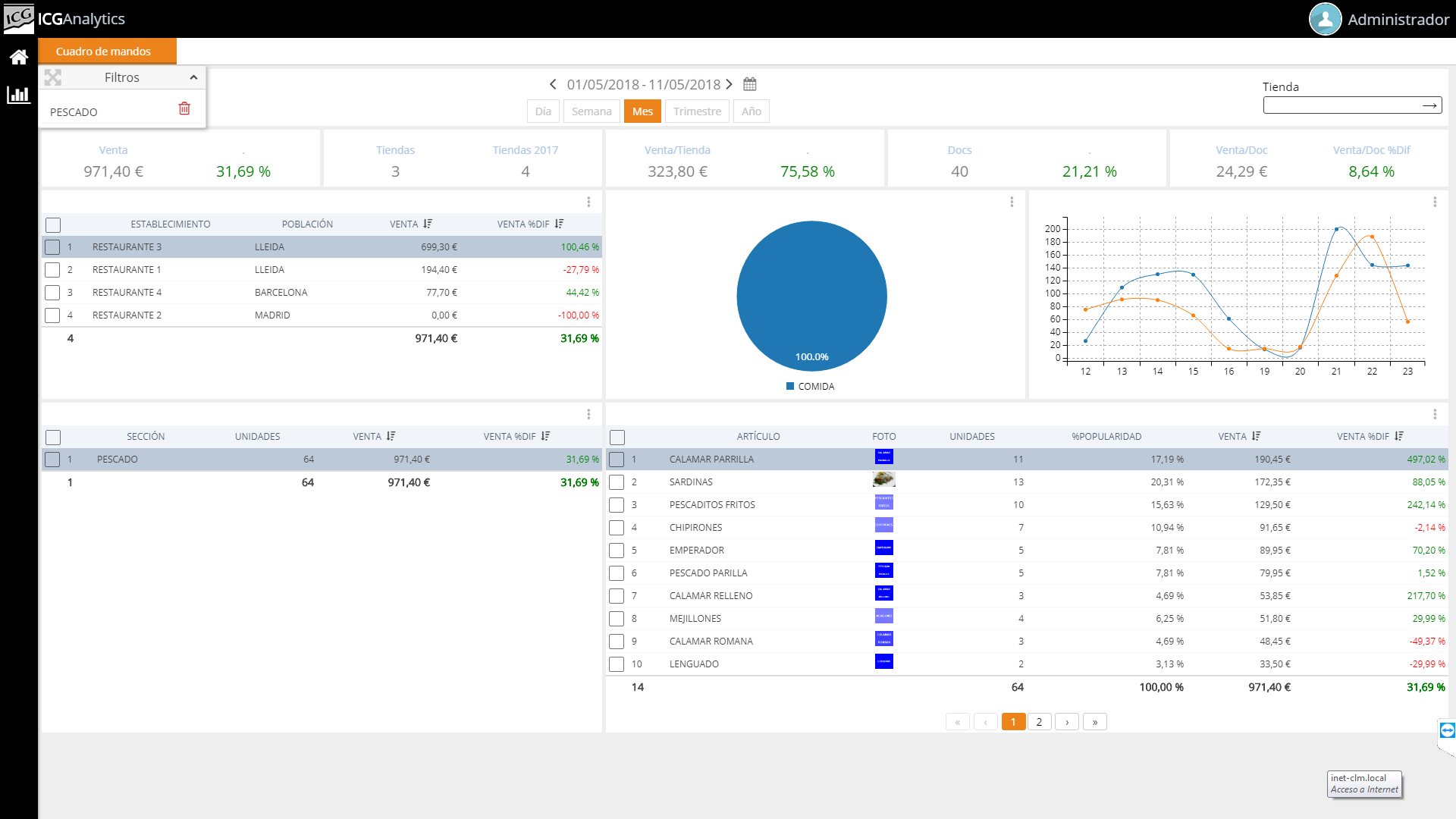1456x819 pixels.
Task: Select the POBLACIÓN column header
Action: click(307, 224)
